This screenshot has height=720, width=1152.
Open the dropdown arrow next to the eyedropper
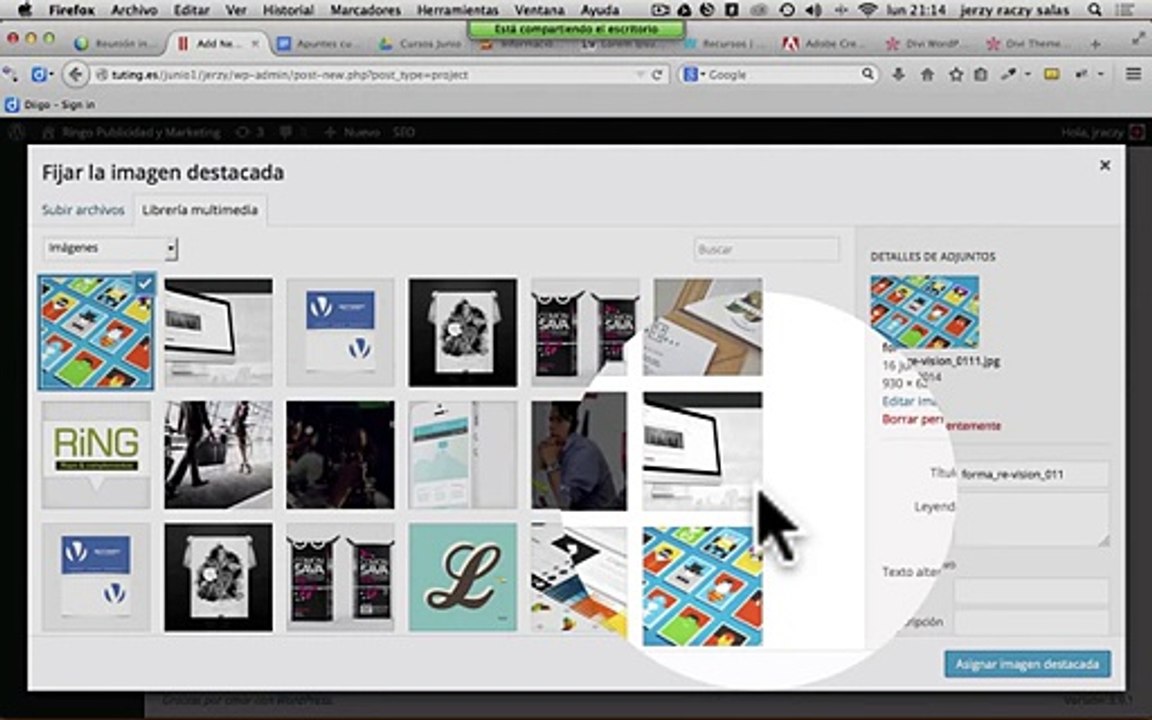[x=1027, y=74]
